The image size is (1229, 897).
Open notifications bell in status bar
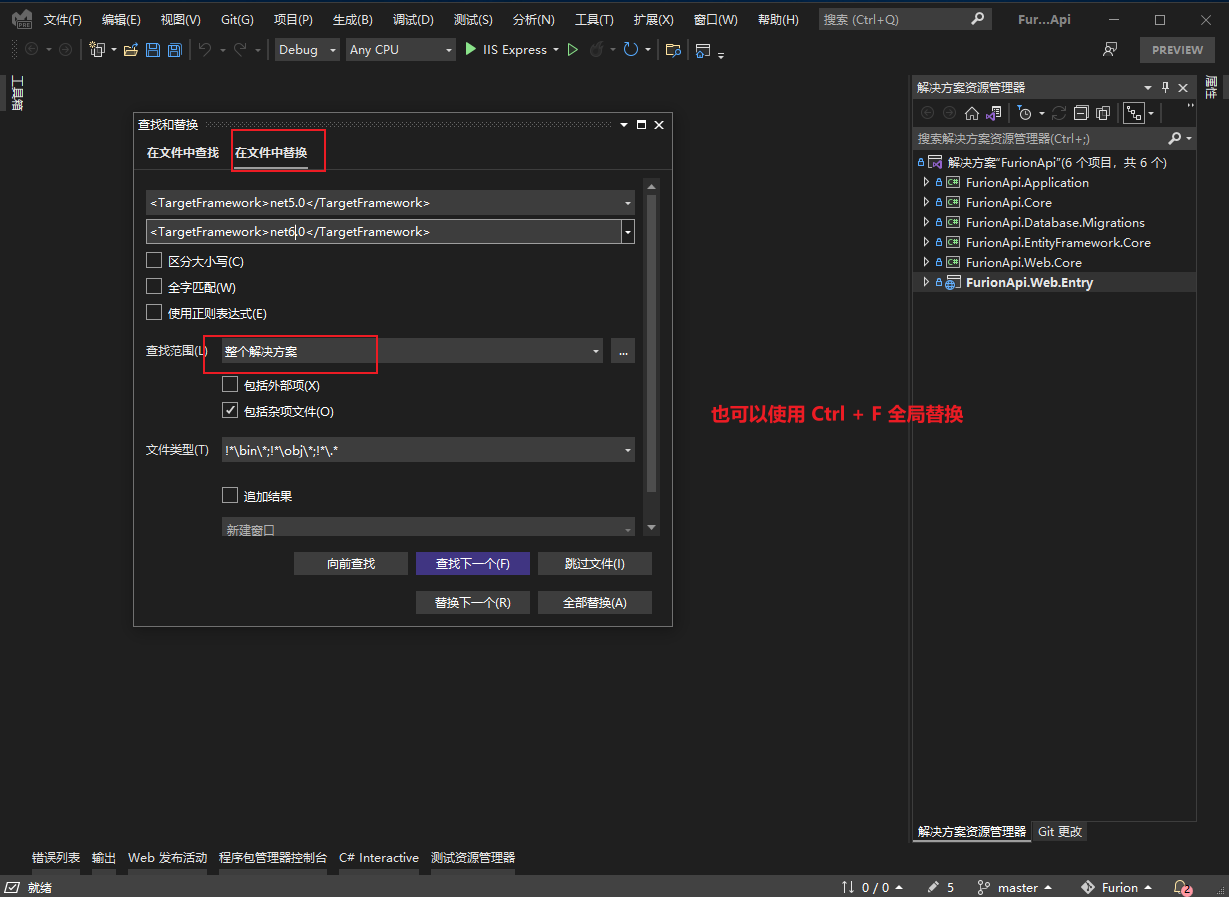click(x=1182, y=887)
